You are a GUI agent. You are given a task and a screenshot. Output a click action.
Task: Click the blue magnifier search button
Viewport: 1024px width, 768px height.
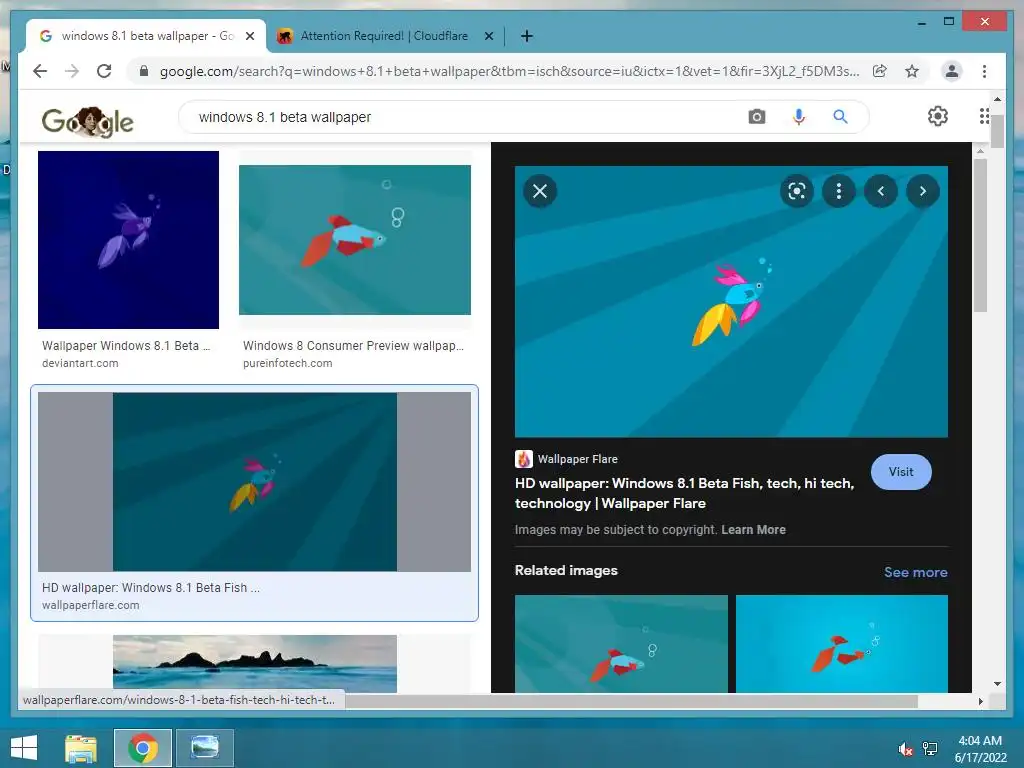pyautogui.click(x=840, y=117)
